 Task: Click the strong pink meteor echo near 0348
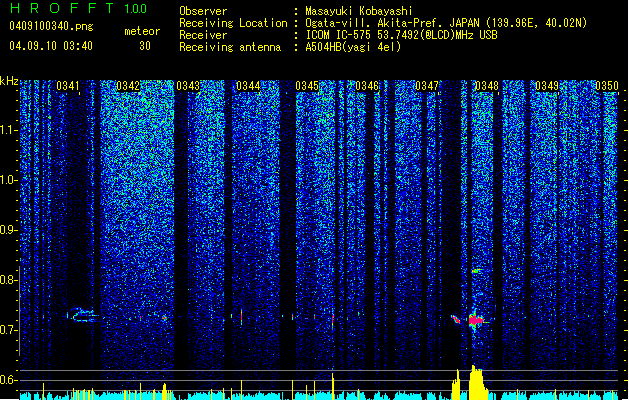(476, 320)
